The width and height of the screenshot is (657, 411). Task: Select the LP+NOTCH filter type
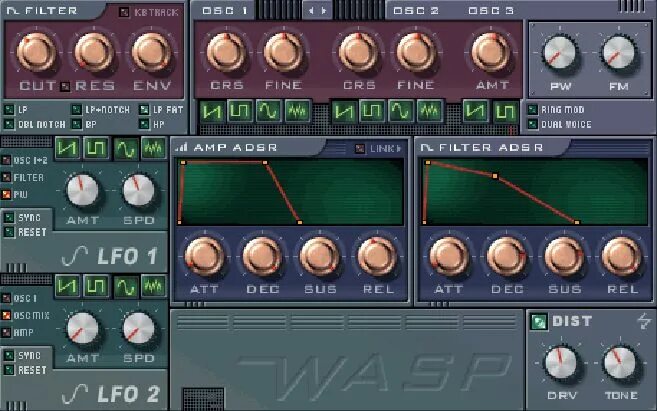click(76, 110)
